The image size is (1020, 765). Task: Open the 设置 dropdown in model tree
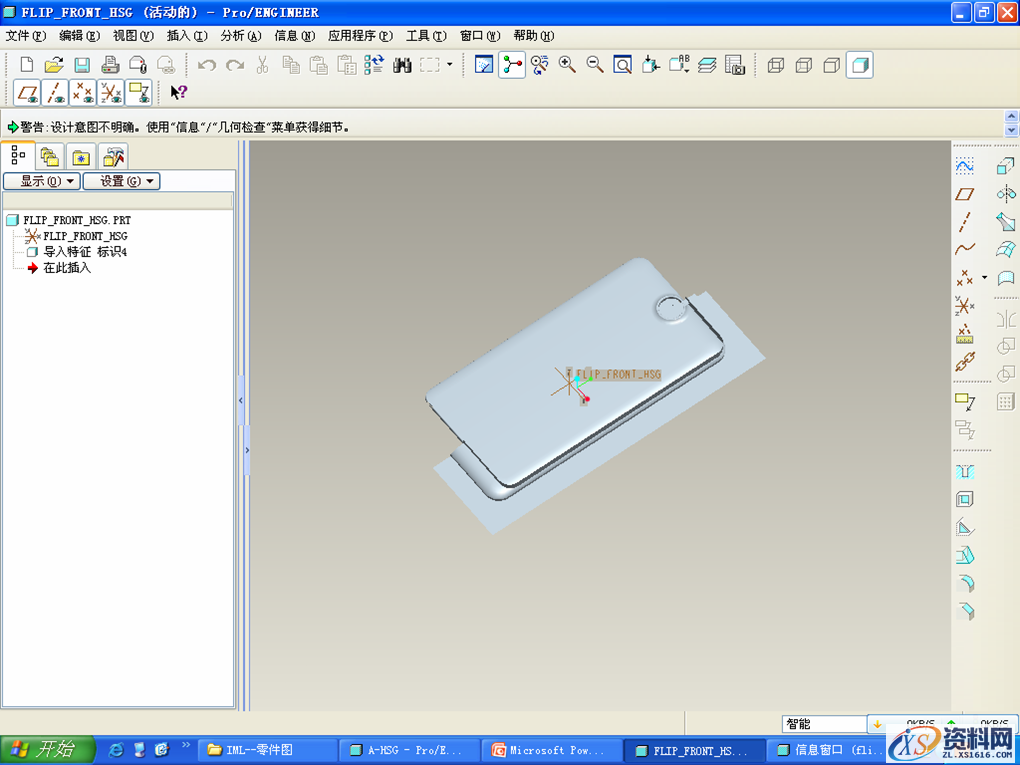point(121,181)
